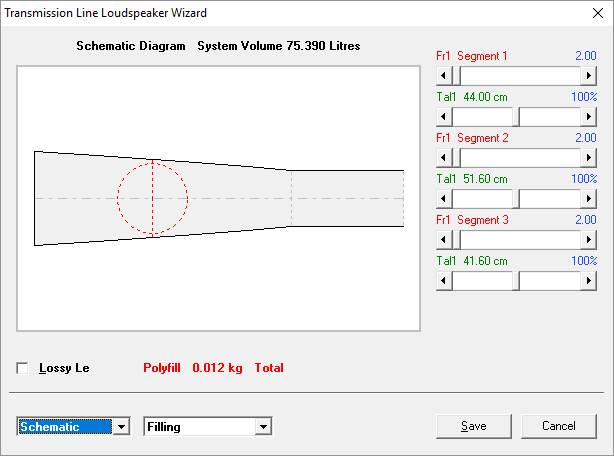Increase Fr1 Segment 2 with right arrow
614x456 pixels.
(589, 158)
